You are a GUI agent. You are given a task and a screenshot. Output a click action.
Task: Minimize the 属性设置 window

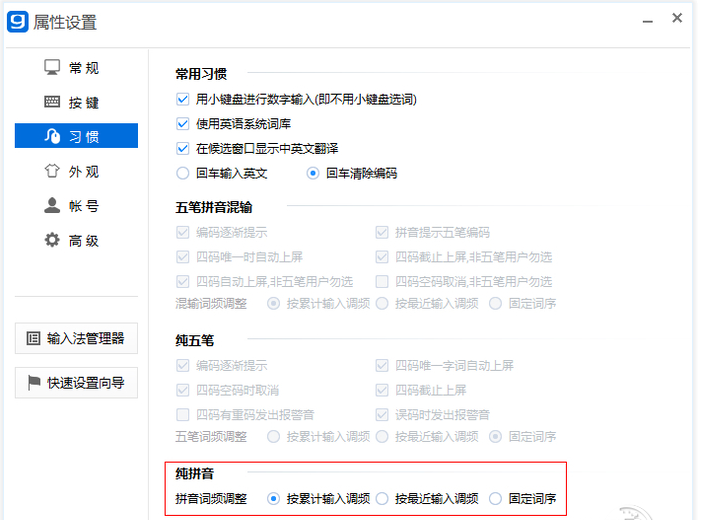tap(648, 21)
